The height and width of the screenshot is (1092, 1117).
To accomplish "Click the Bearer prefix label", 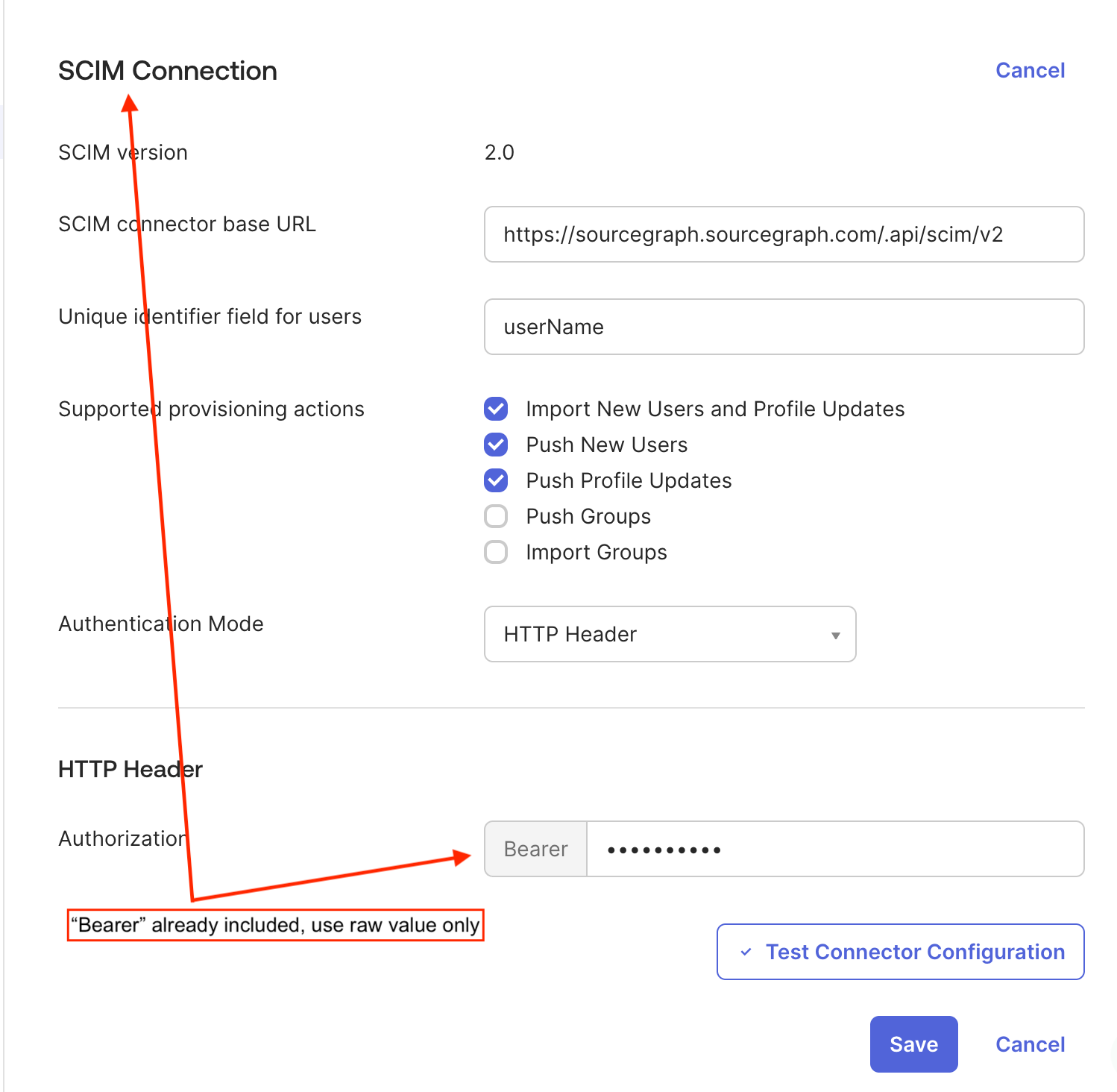I will click(535, 849).
